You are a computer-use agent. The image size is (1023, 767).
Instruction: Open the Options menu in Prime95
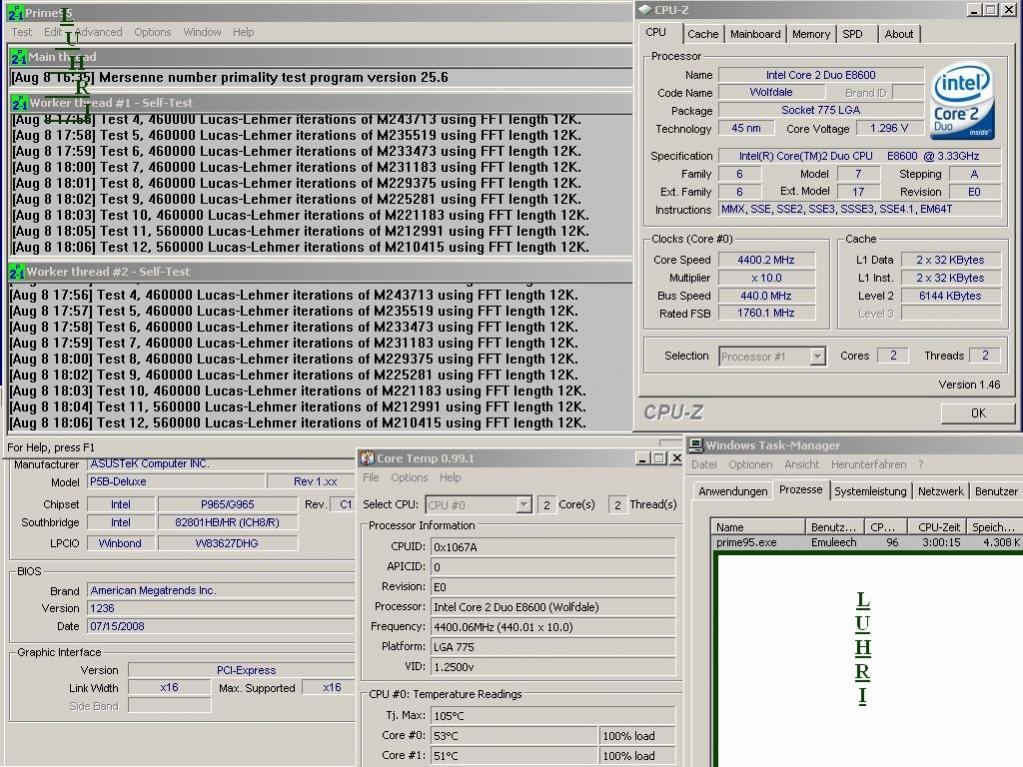pos(152,32)
